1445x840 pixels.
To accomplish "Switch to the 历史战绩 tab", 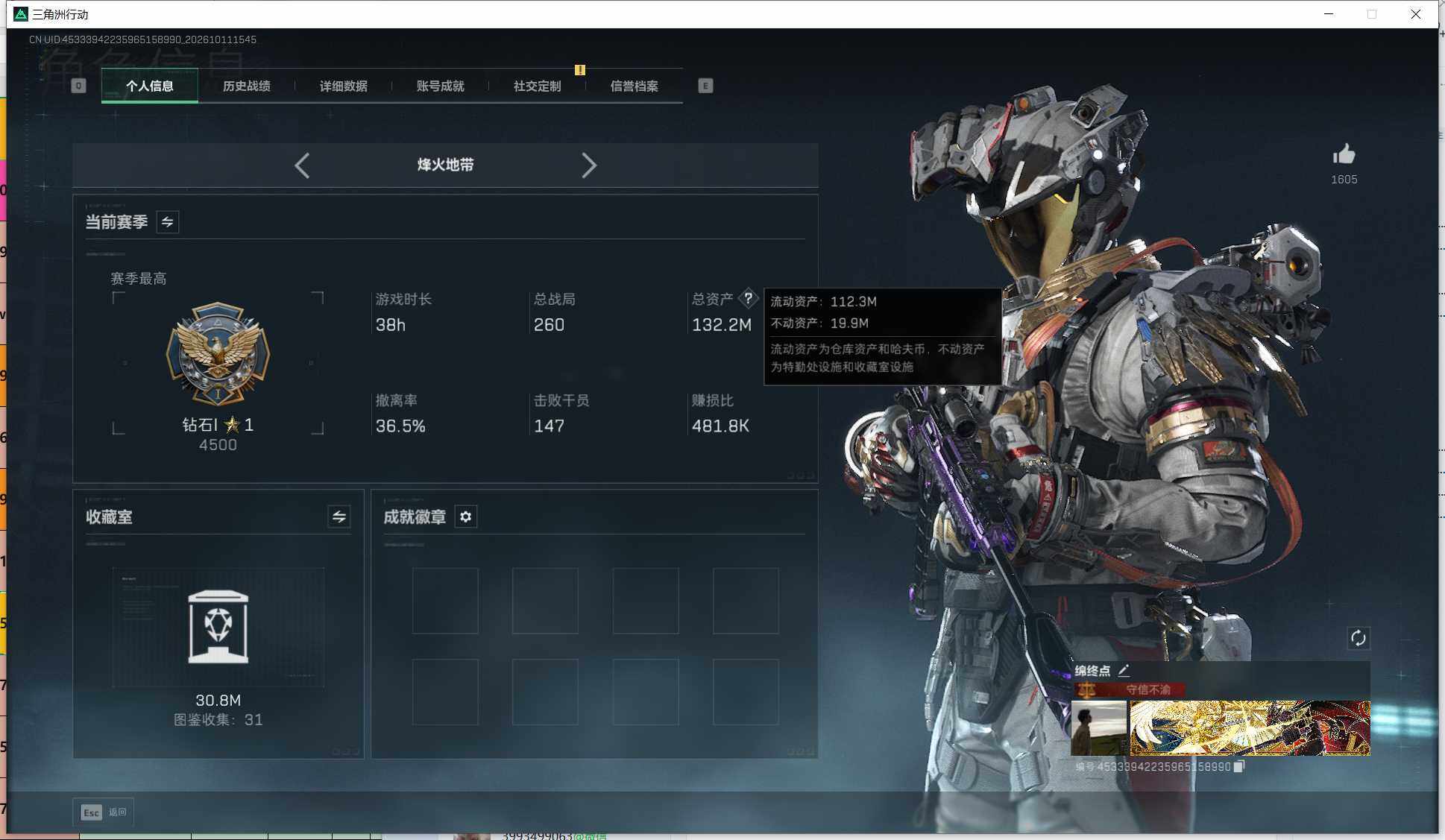I will [x=246, y=86].
